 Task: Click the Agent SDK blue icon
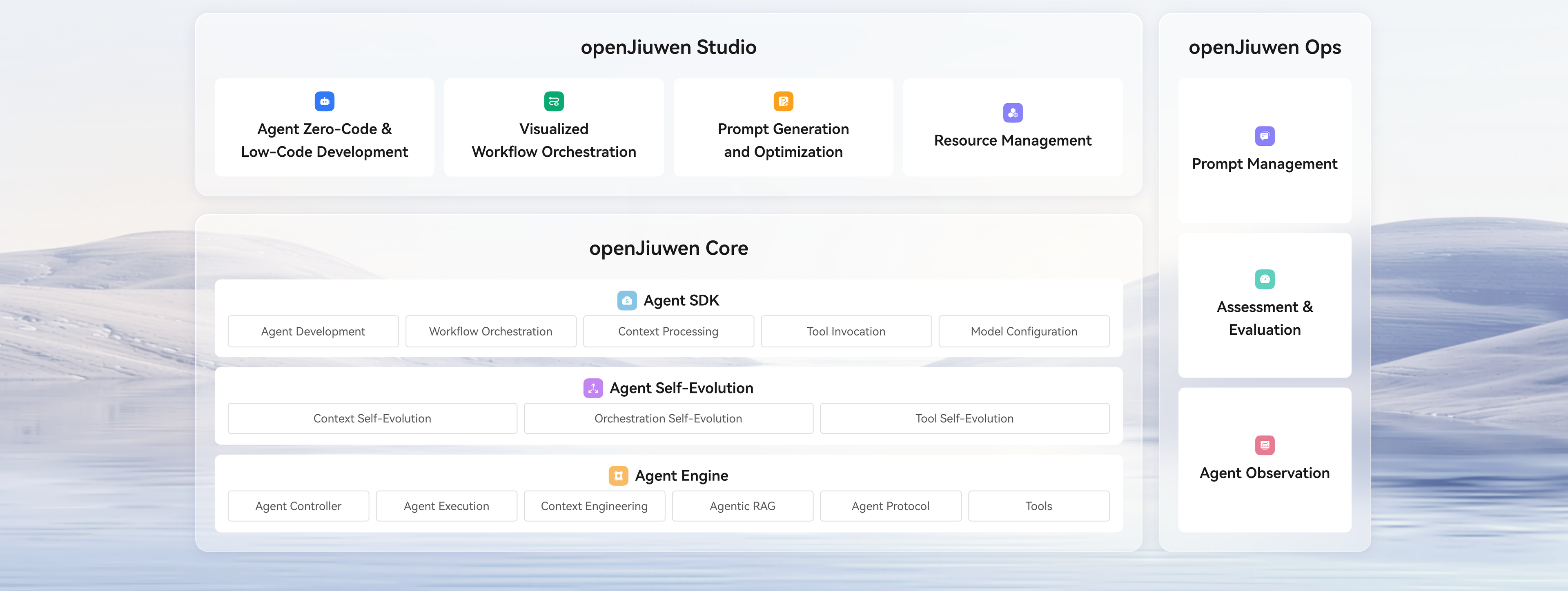pos(626,300)
